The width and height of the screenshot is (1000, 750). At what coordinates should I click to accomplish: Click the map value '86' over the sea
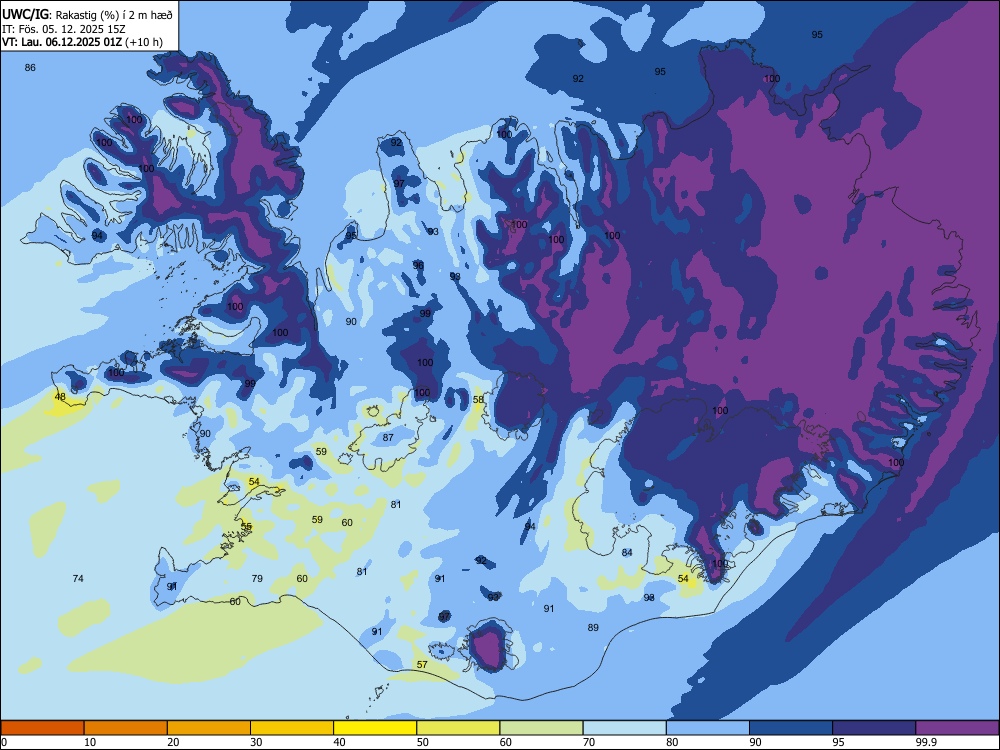[x=30, y=68]
